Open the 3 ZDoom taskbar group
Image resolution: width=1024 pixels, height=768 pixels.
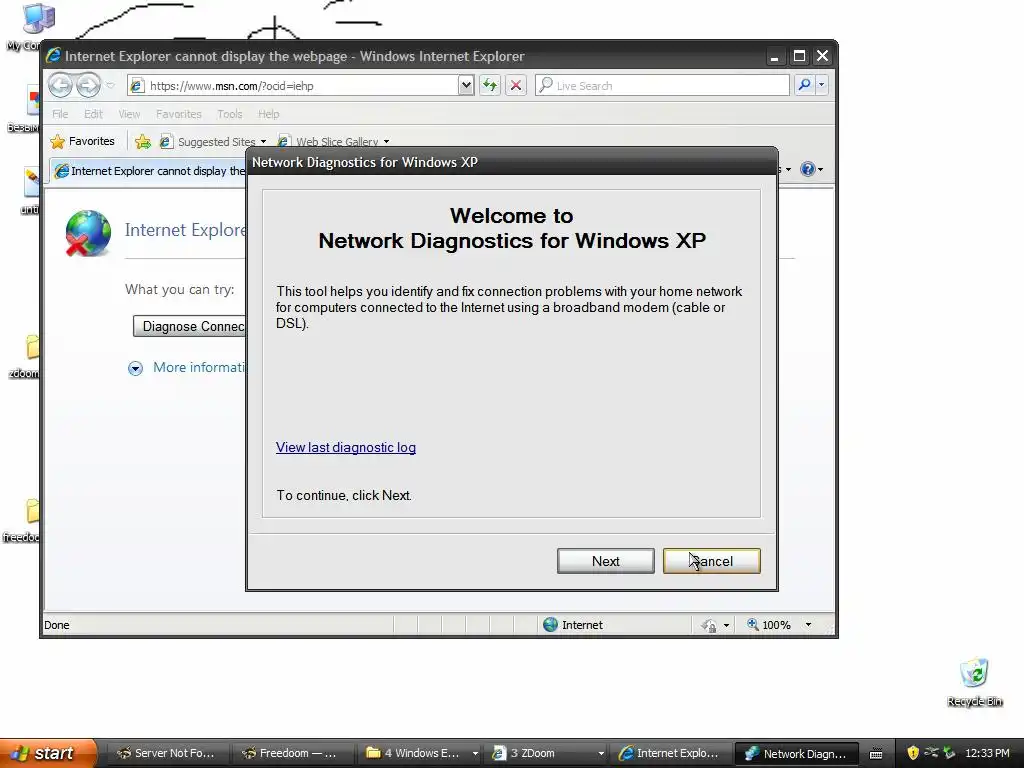(x=547, y=753)
